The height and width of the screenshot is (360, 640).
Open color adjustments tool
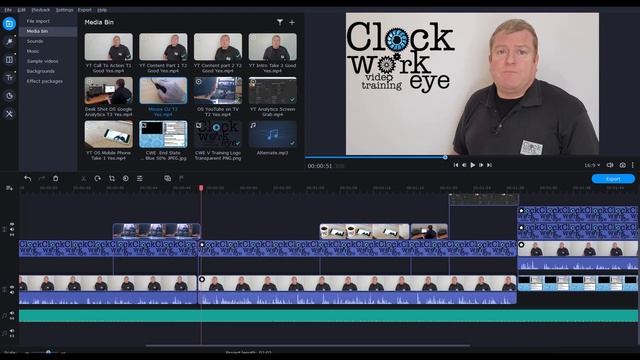pos(126,178)
